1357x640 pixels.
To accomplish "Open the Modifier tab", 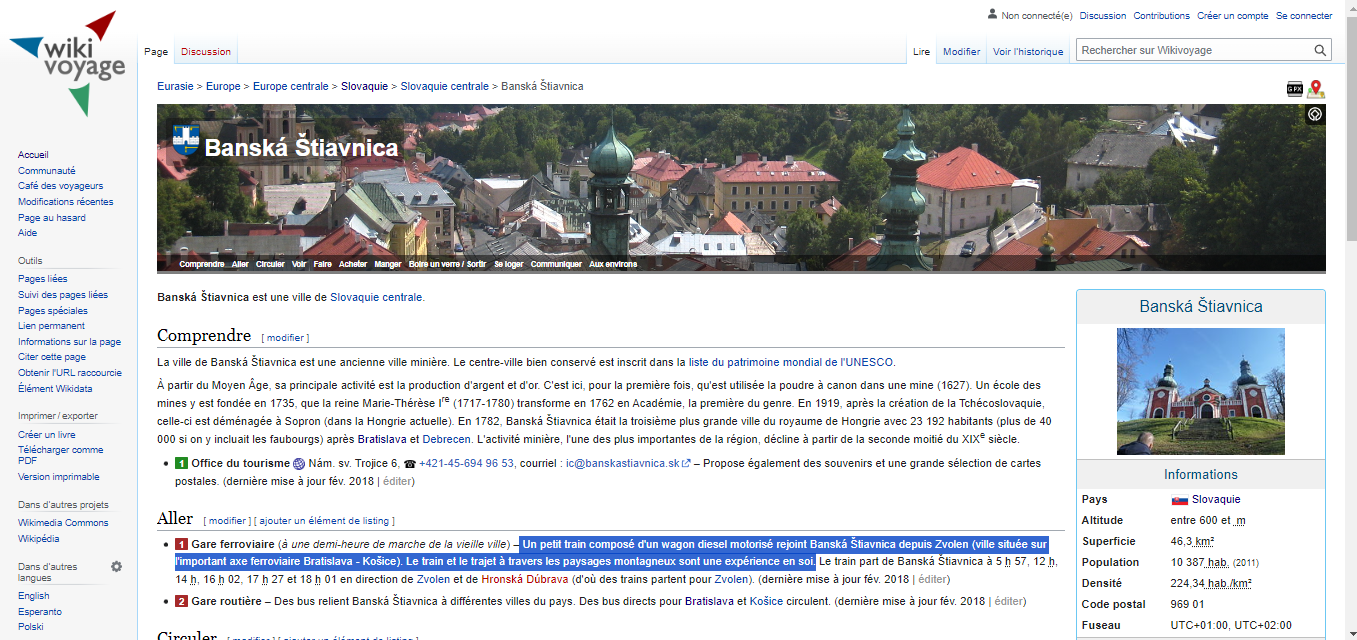I will point(961,52).
